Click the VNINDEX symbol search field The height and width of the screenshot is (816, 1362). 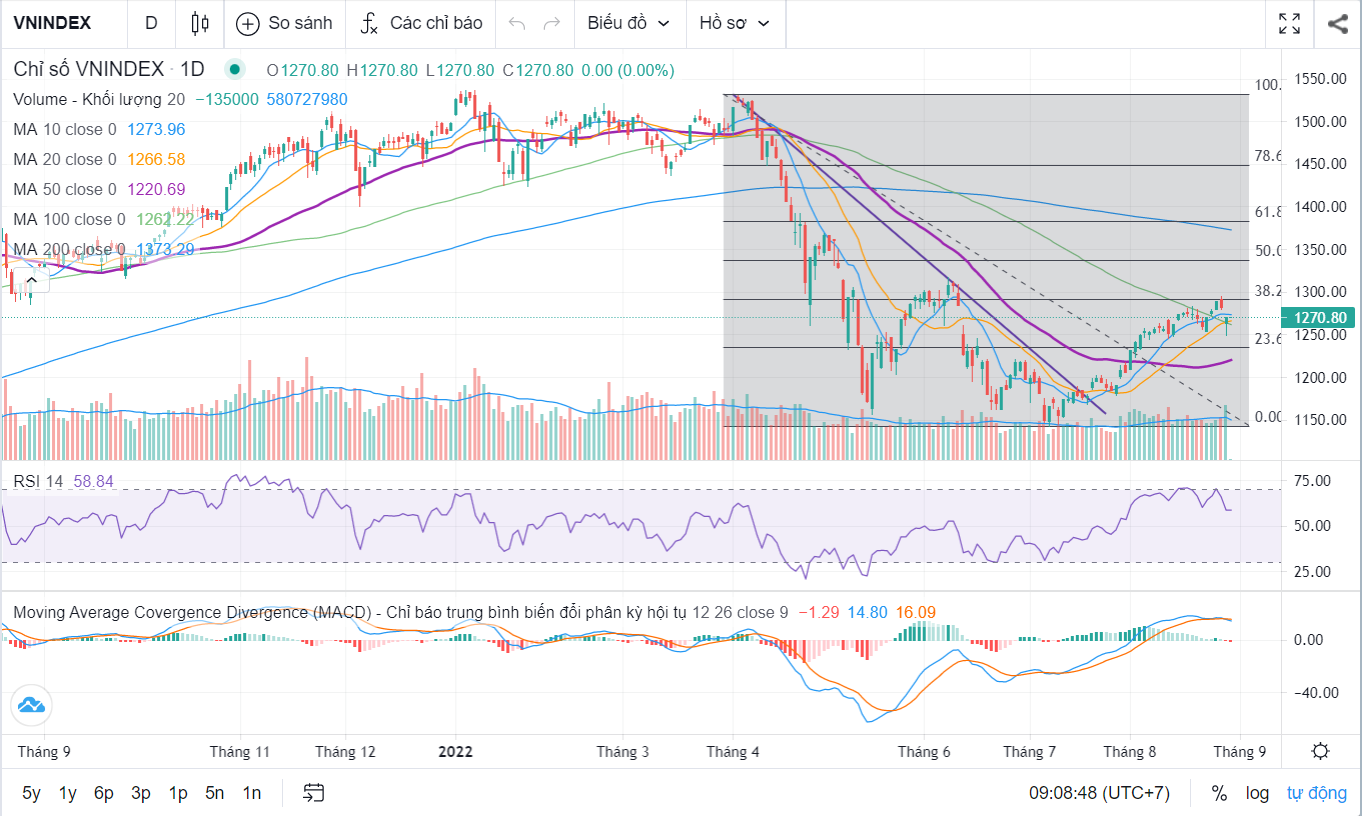[x=53, y=23]
